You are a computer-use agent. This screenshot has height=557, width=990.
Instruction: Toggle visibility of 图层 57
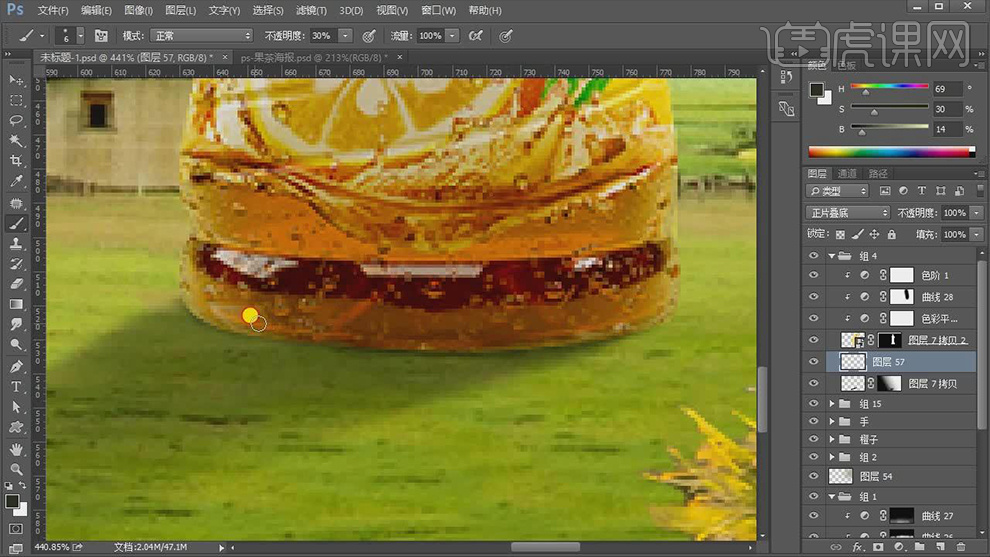[813, 362]
